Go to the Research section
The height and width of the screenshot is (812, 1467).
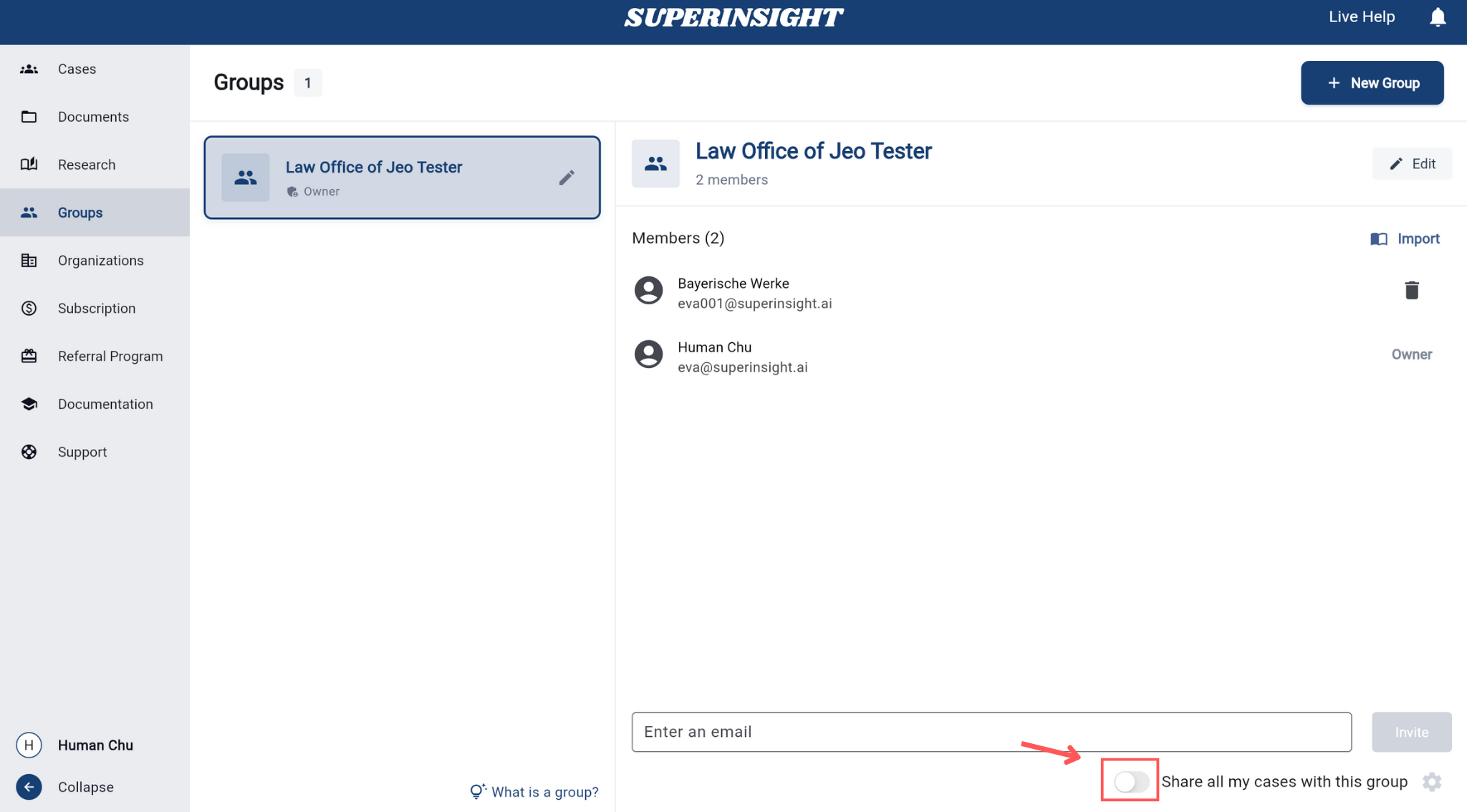pos(95,165)
